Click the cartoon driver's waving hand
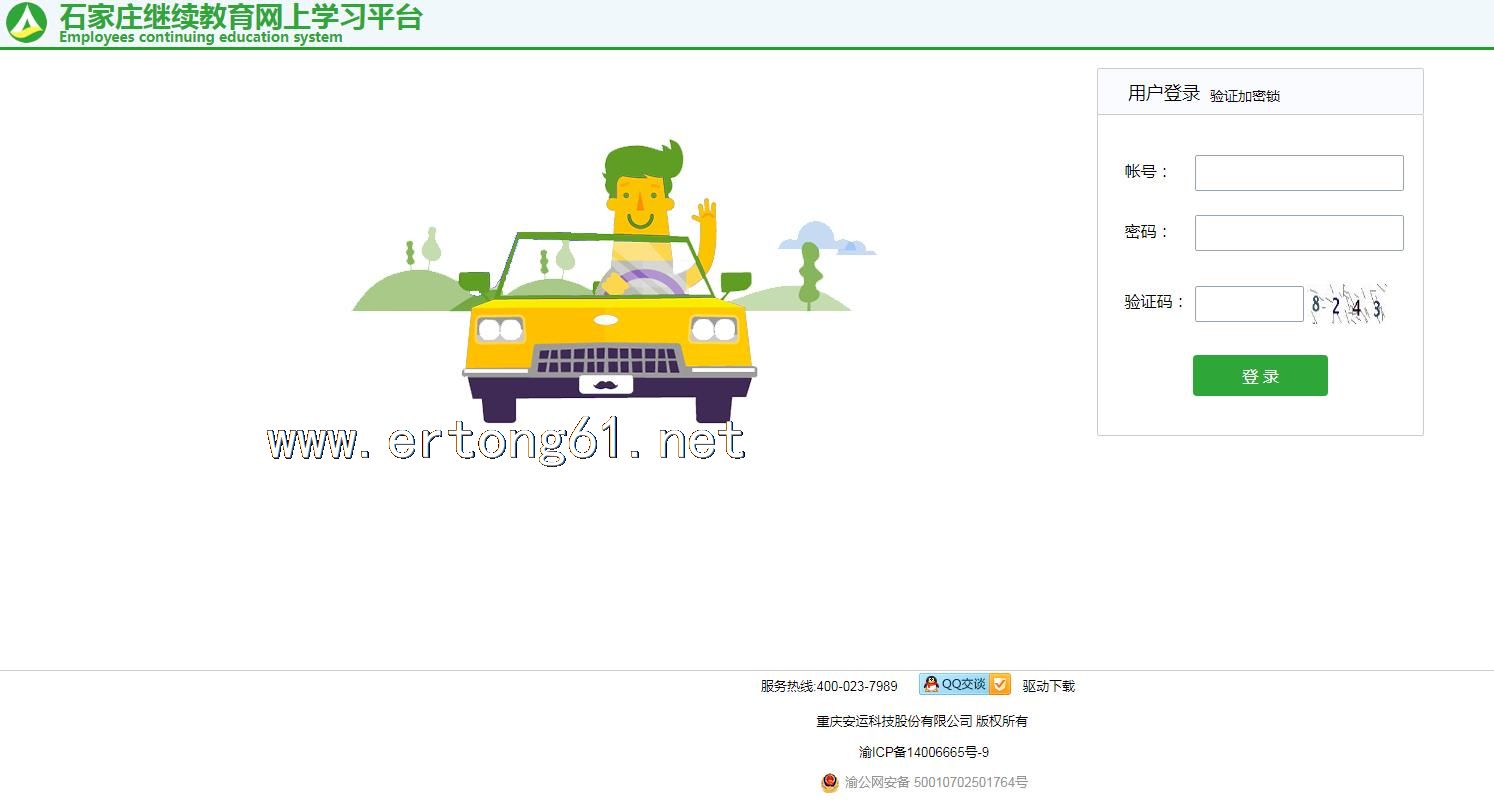Image resolution: width=1494 pixels, height=811 pixels. (705, 214)
